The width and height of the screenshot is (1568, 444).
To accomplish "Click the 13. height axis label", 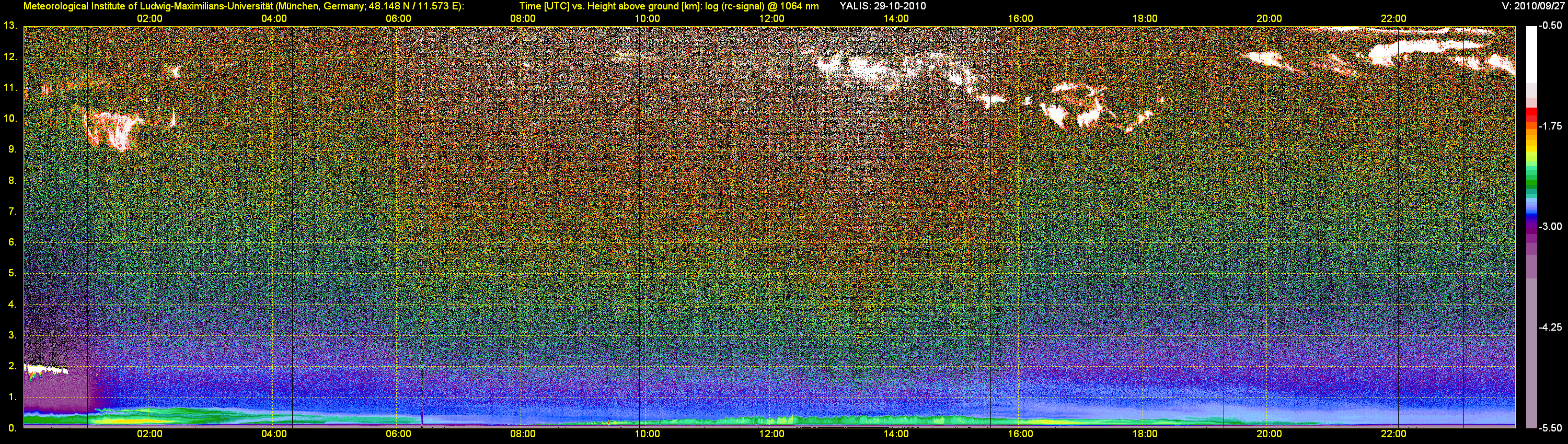I will click(10, 26).
